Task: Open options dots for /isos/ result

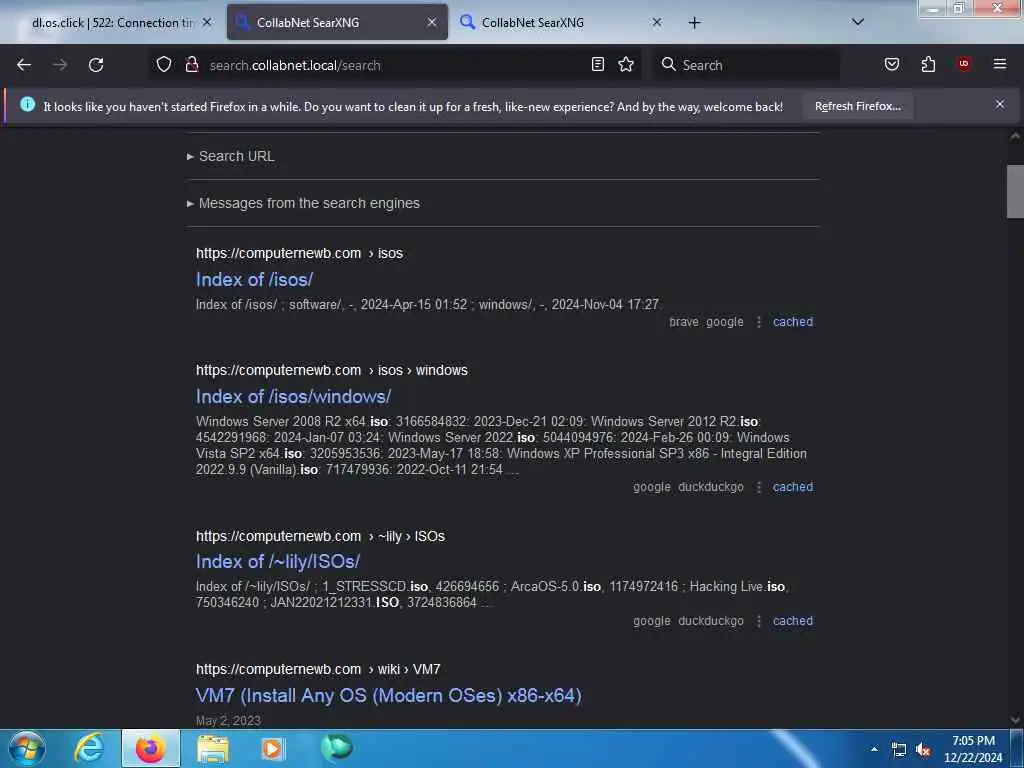Action: (x=758, y=322)
